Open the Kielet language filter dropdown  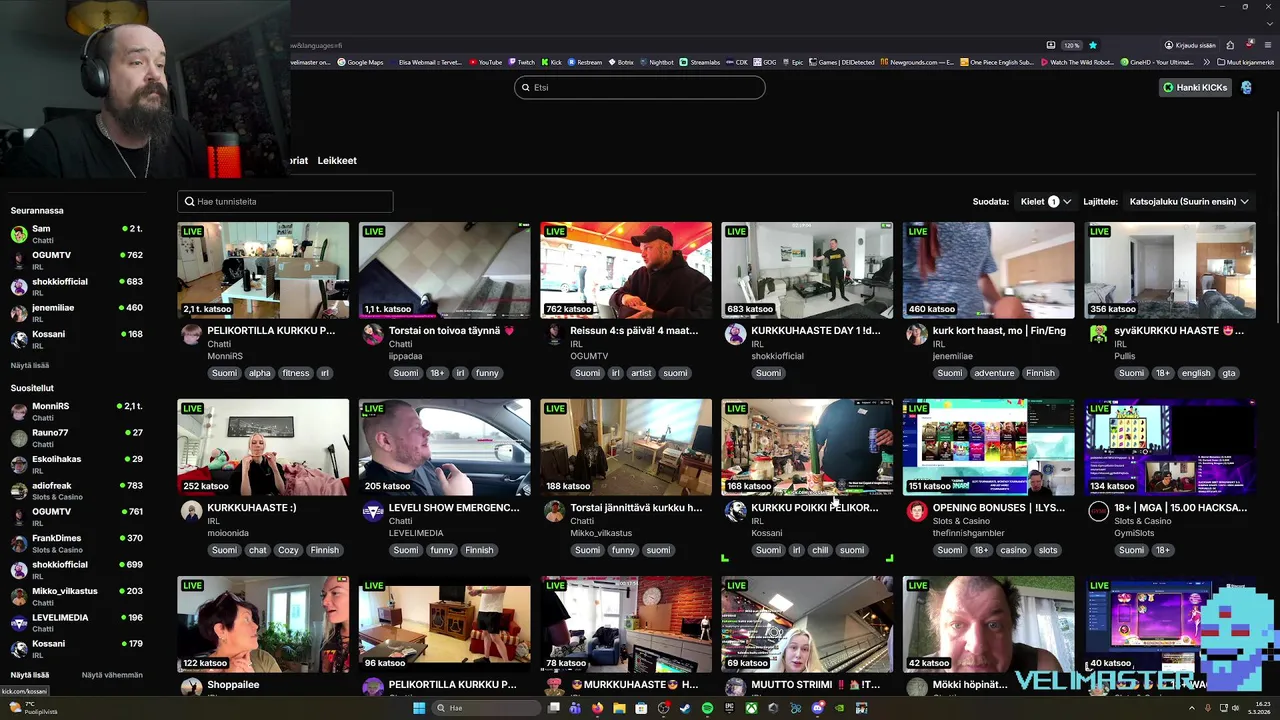coord(1046,202)
